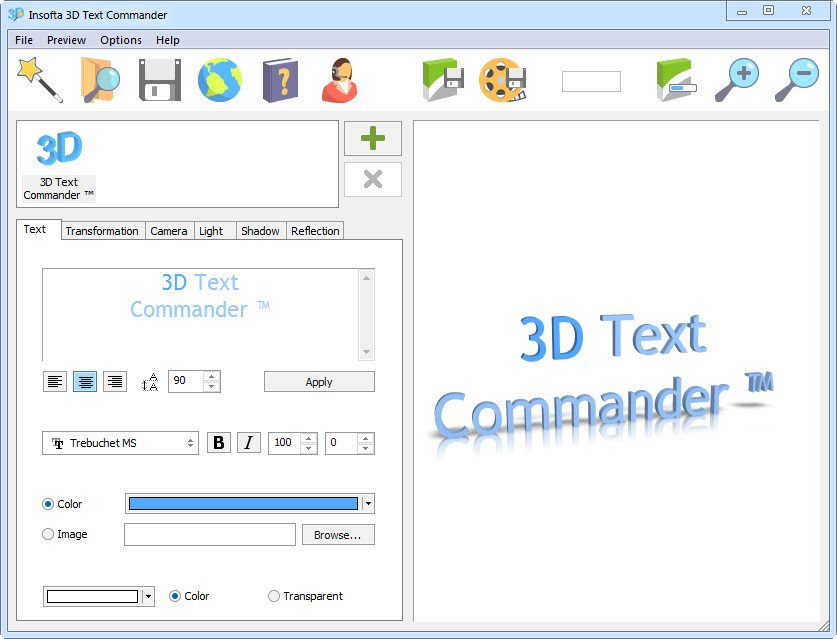
Task: Click the save image icon
Action: (443, 80)
